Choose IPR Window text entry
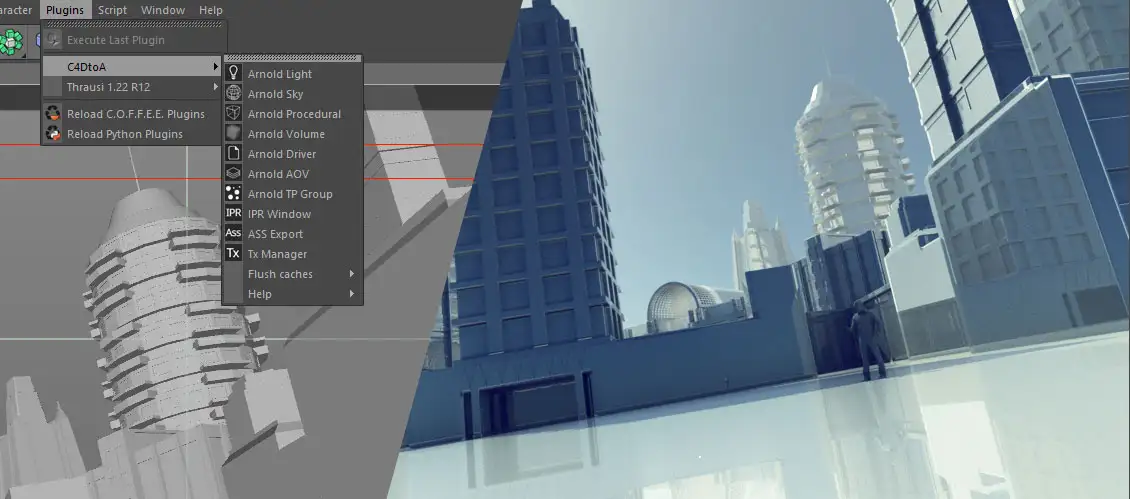1130x499 pixels. click(x=280, y=214)
